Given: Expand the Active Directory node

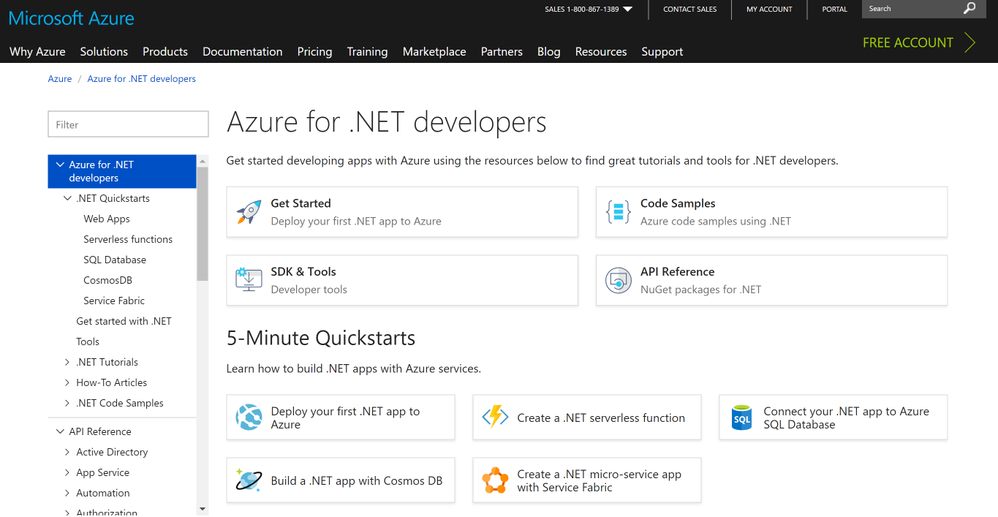Looking at the screenshot, I should (x=67, y=451).
